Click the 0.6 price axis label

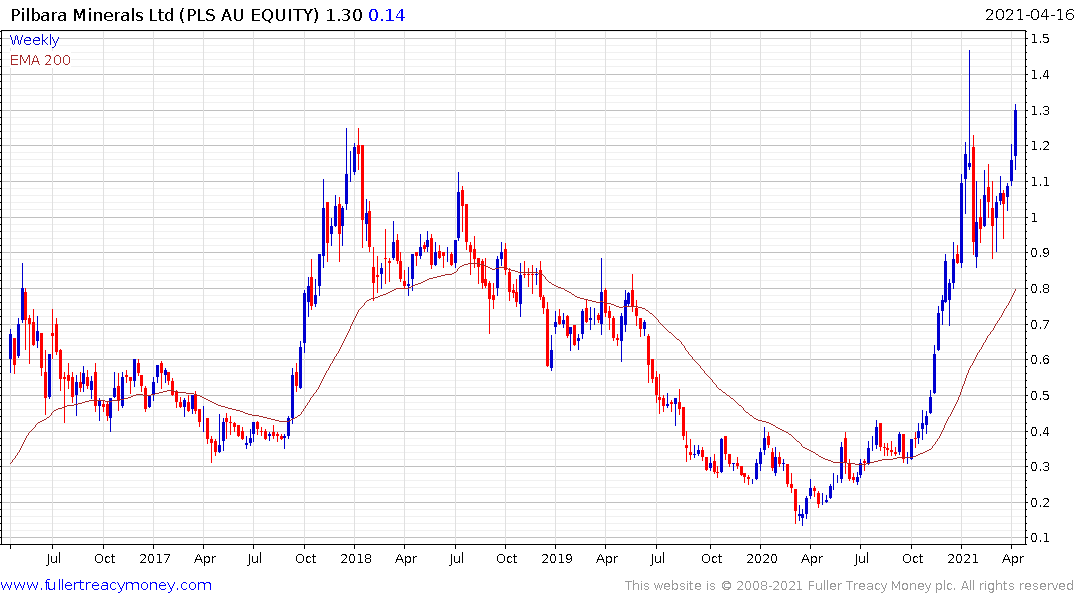pyautogui.click(x=1040, y=359)
